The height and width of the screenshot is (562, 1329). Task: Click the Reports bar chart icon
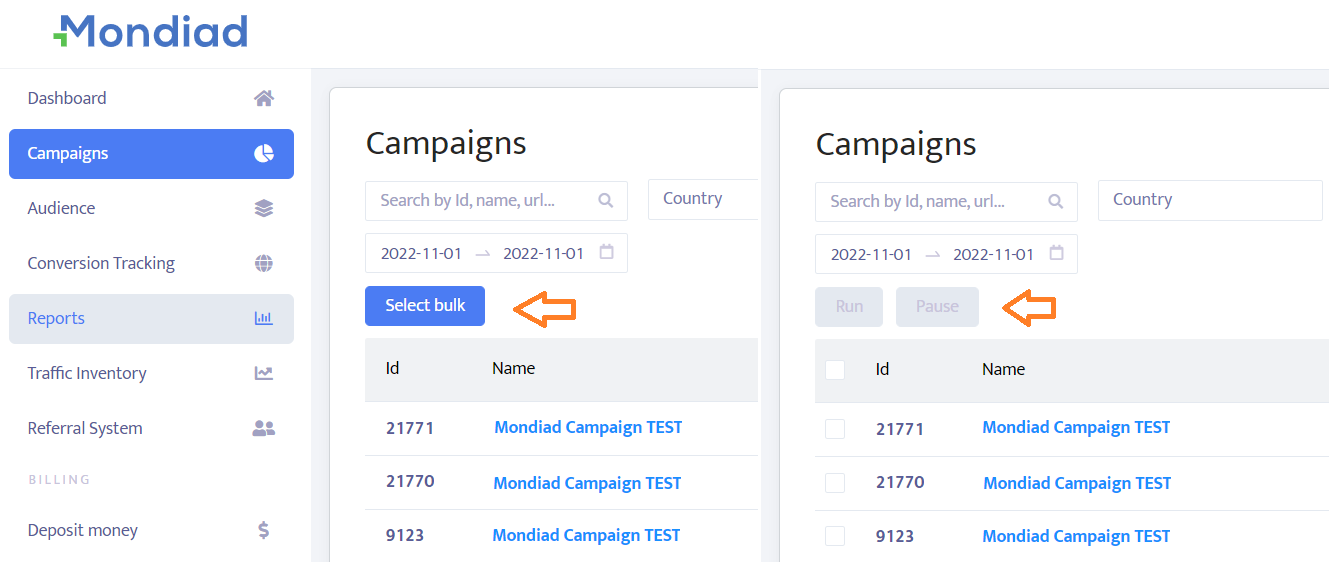point(263,318)
